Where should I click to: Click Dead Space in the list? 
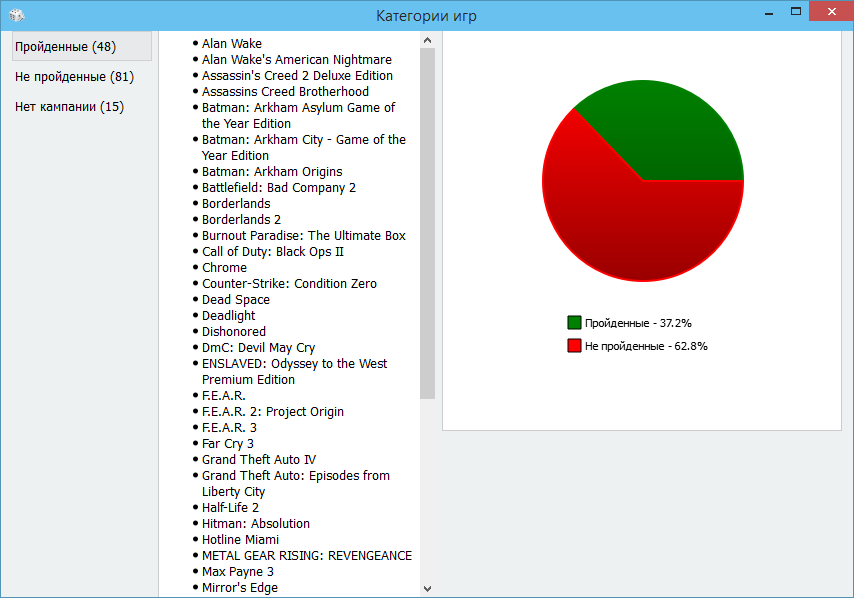[236, 300]
